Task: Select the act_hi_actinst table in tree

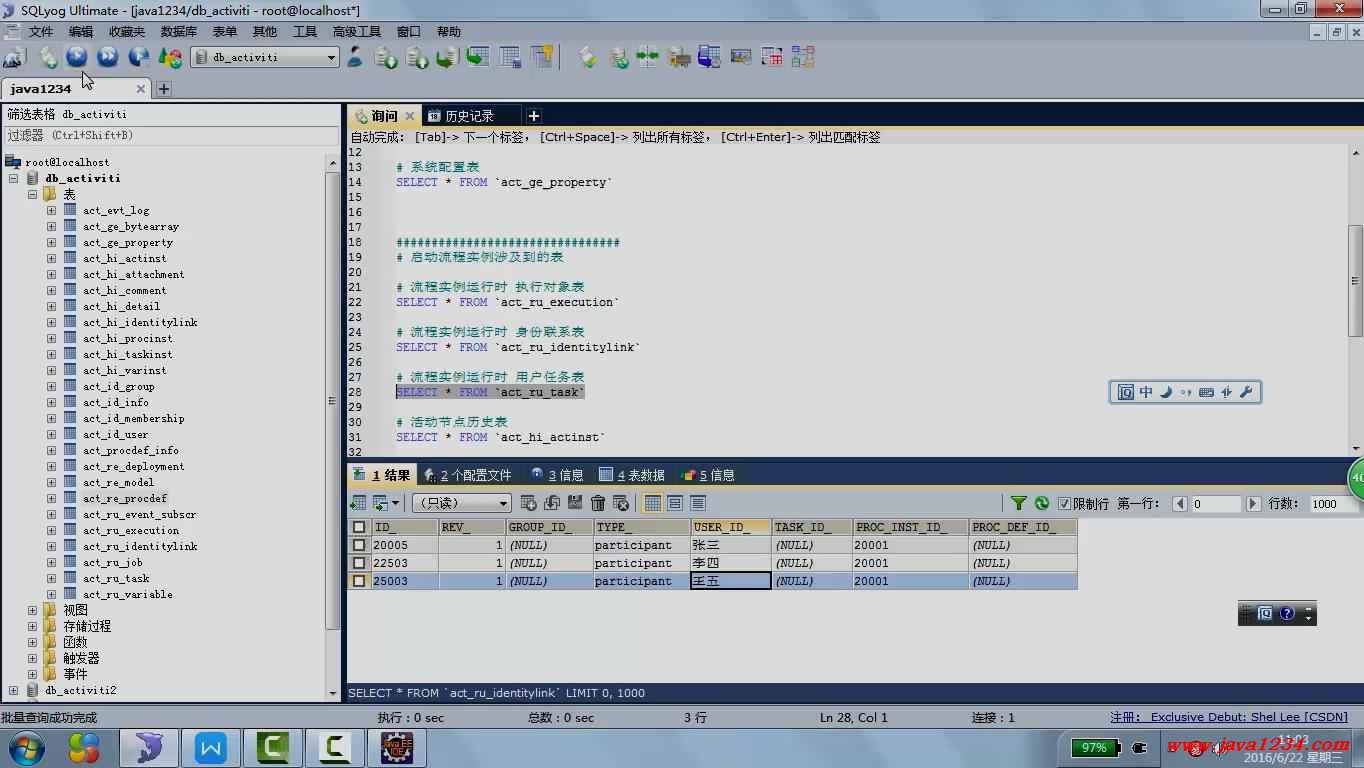Action: [125, 258]
